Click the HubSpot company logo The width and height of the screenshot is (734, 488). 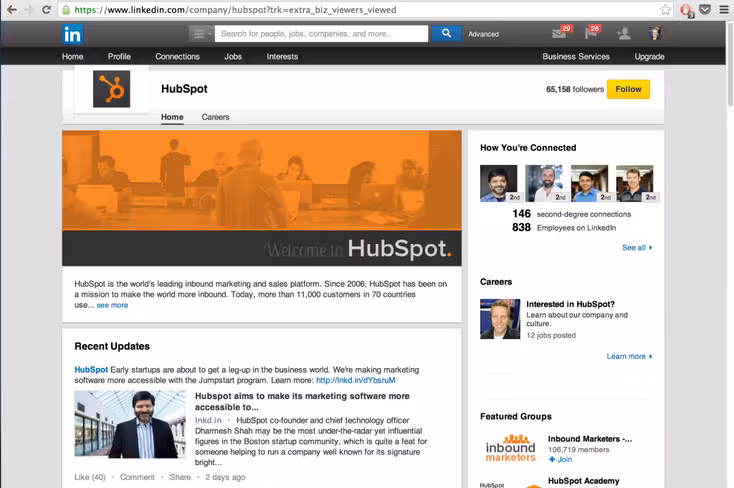pyautogui.click(x=111, y=89)
